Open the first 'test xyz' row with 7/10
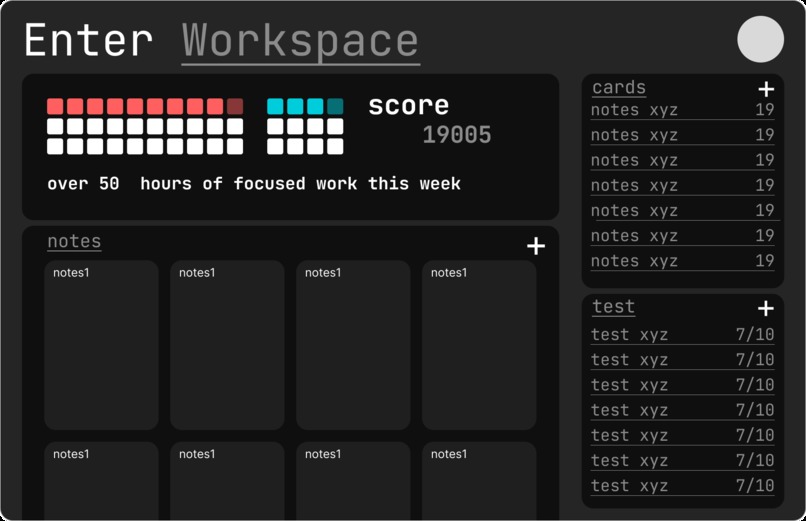Image resolution: width=806 pixels, height=521 pixels. point(683,334)
